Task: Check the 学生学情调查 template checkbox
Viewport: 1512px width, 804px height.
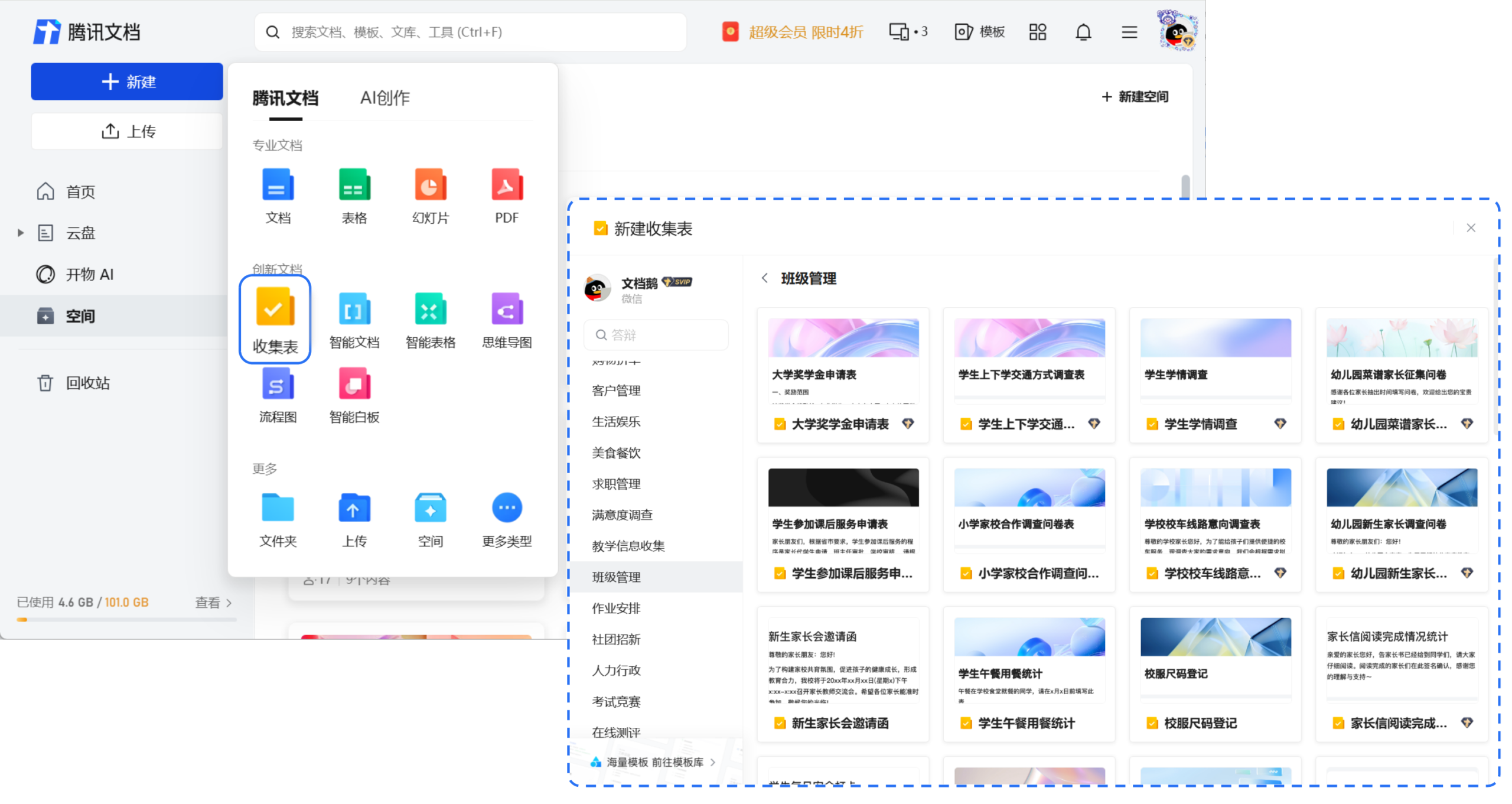Action: (1151, 424)
